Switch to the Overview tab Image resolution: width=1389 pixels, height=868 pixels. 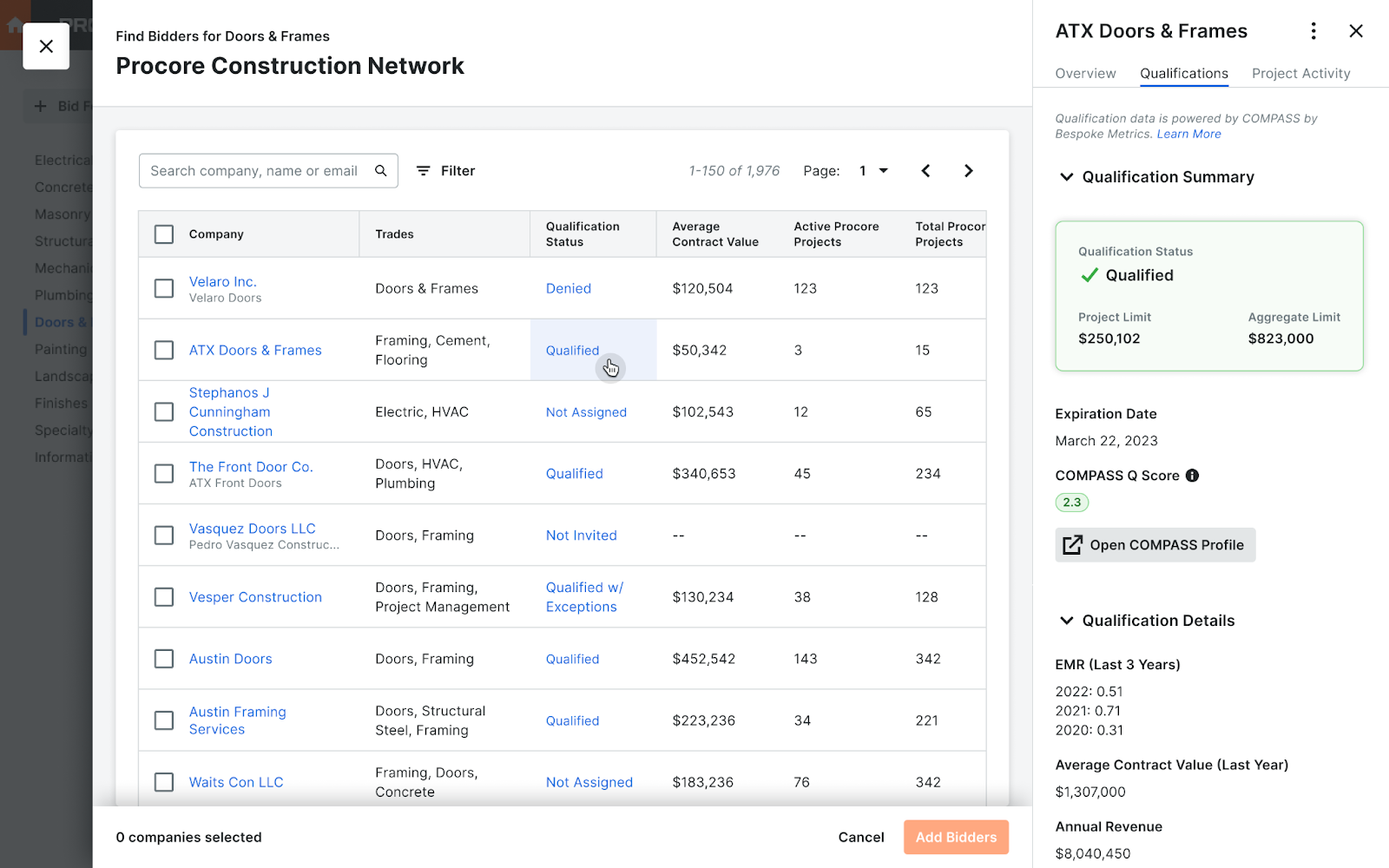pyautogui.click(x=1084, y=73)
